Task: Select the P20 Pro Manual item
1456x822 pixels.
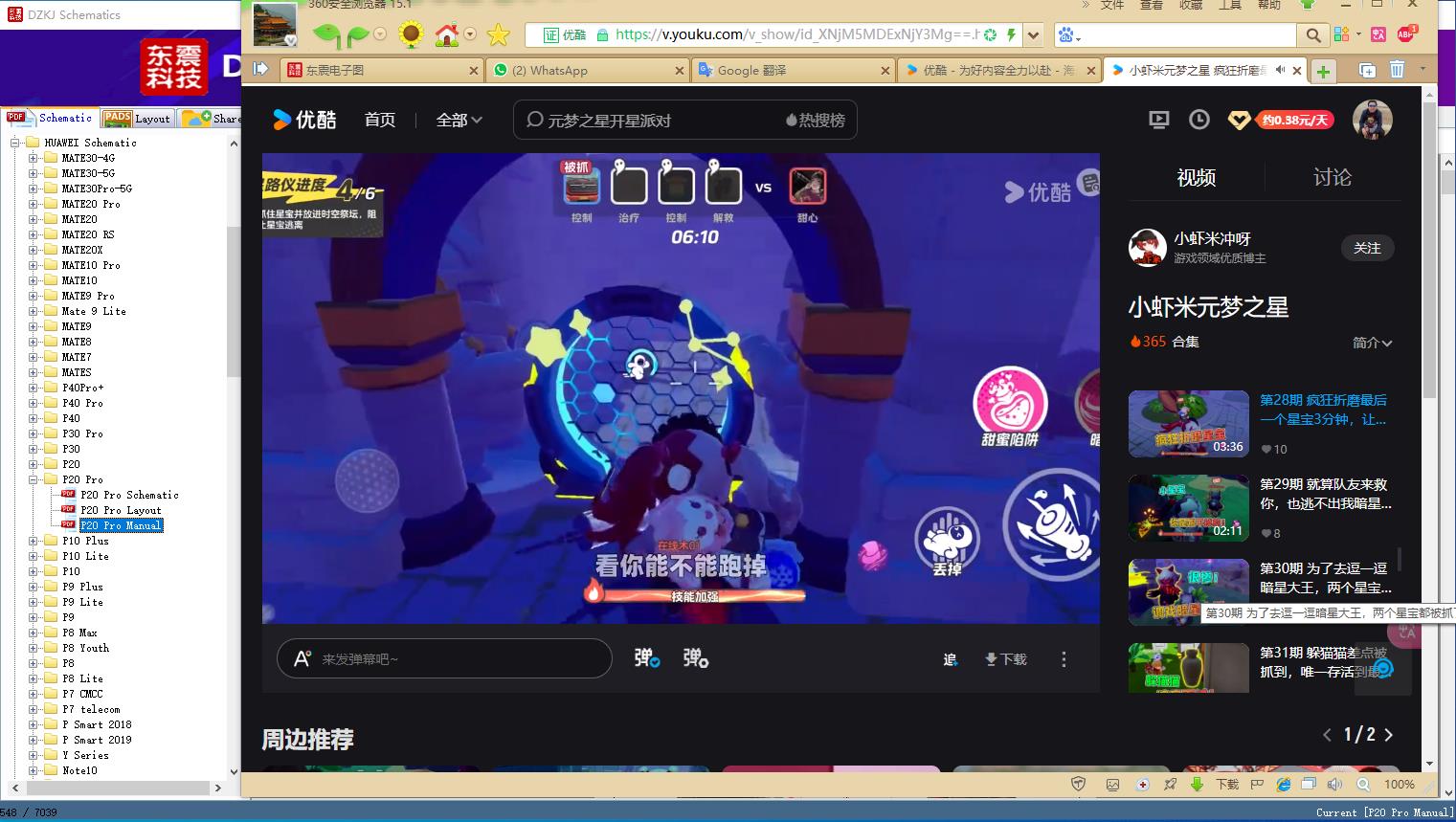Action: coord(121,525)
